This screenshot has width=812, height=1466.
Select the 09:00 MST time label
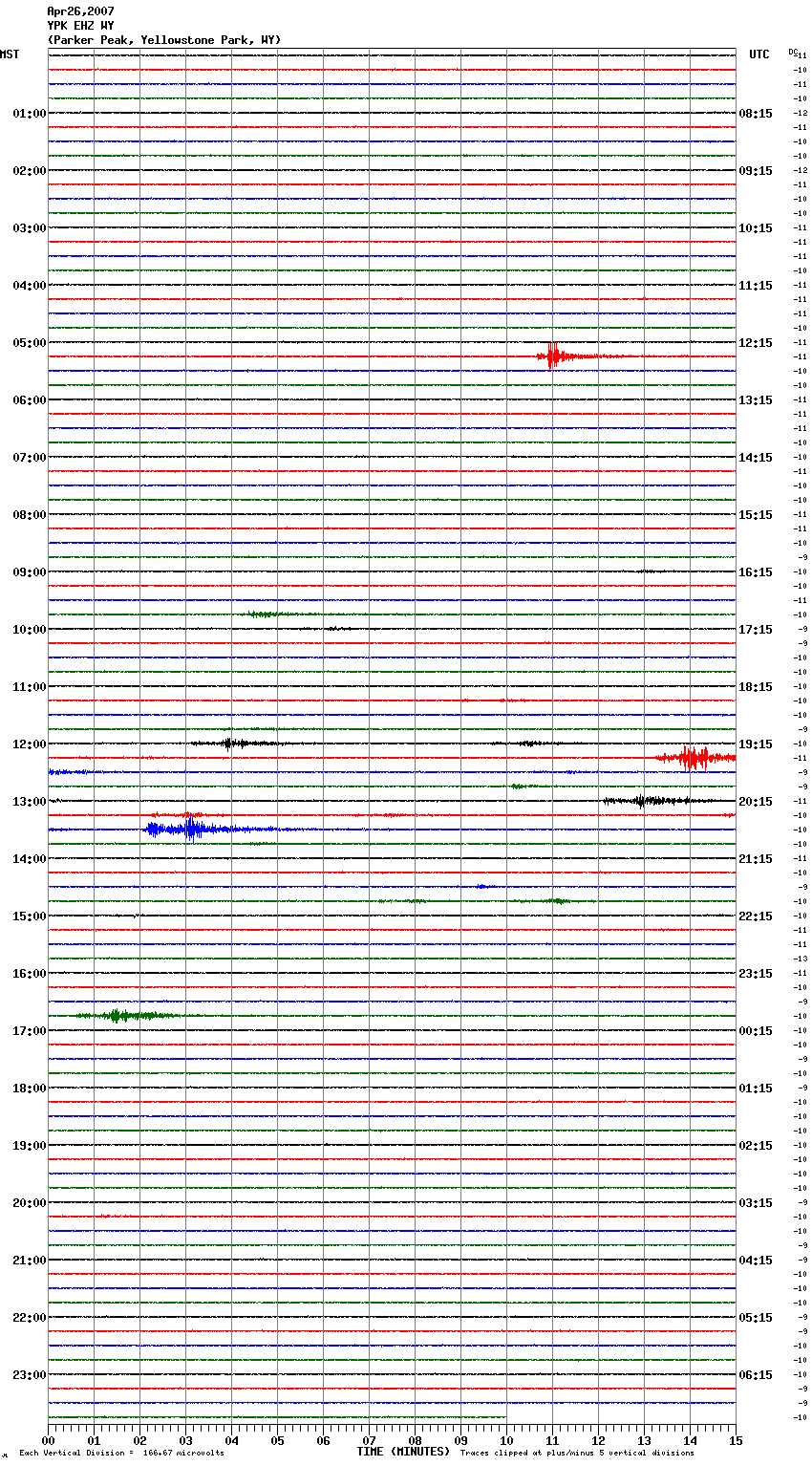[29, 572]
